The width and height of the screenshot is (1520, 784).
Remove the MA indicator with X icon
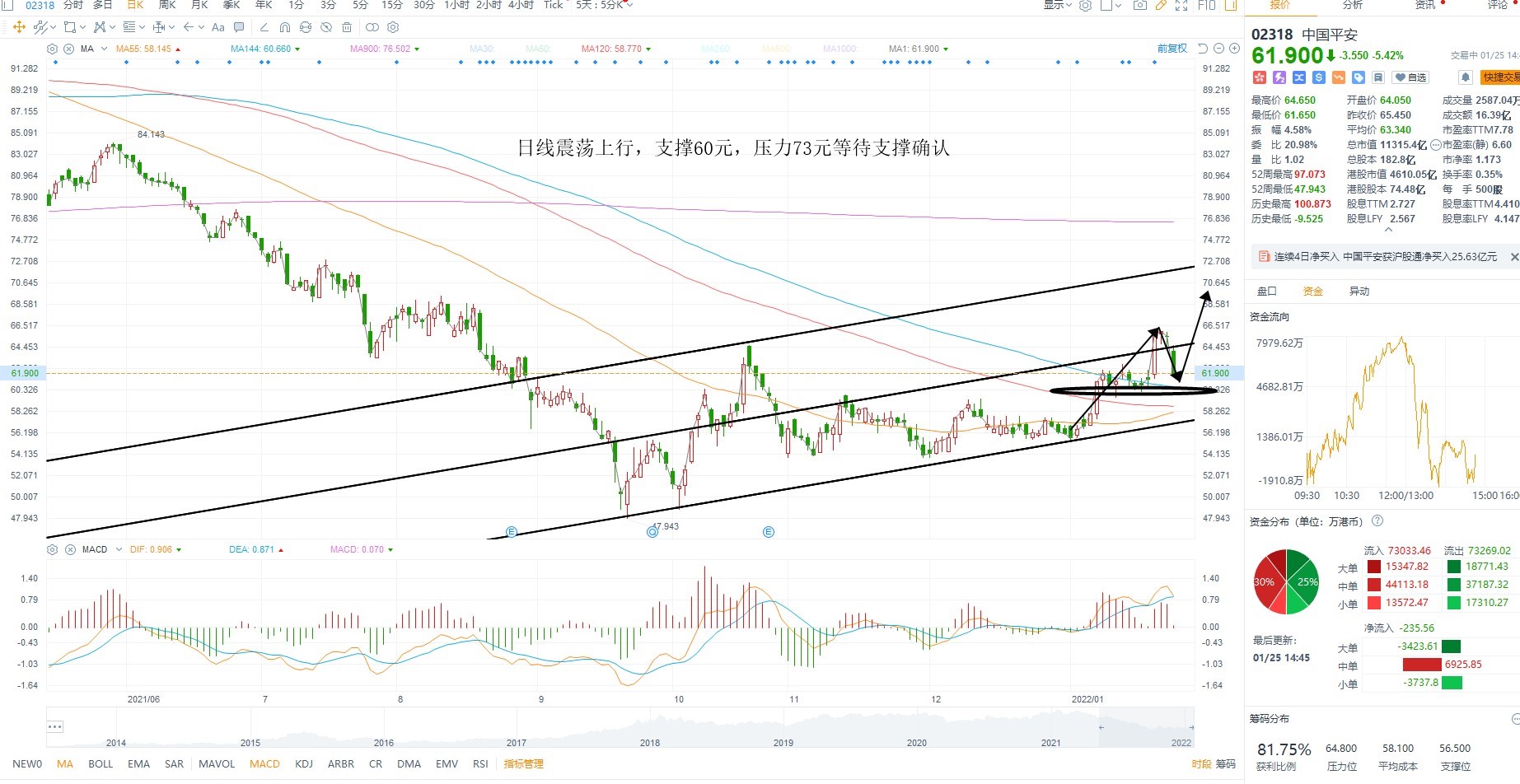pos(69,49)
